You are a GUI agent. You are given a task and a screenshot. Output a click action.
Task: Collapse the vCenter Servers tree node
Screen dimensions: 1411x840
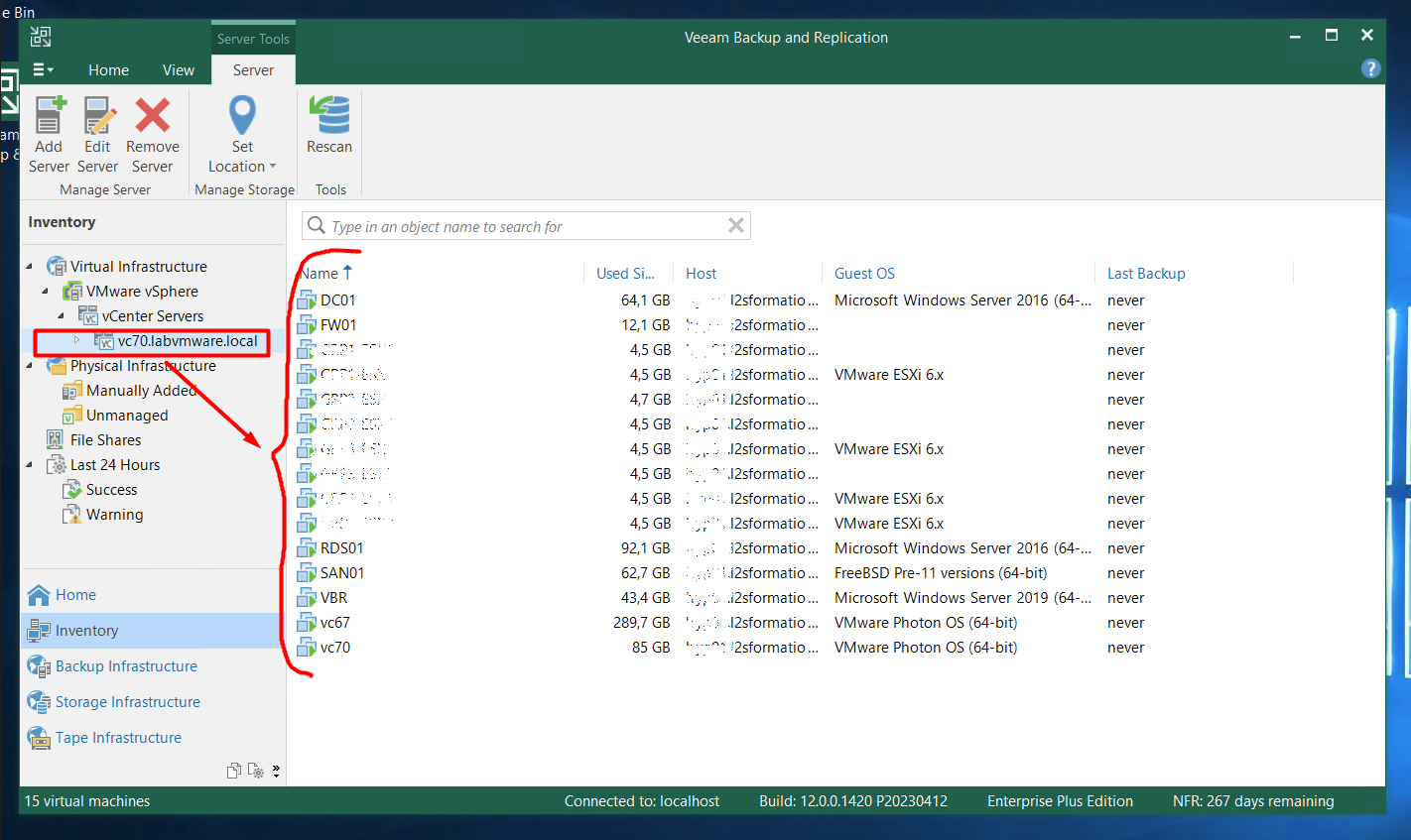(61, 315)
